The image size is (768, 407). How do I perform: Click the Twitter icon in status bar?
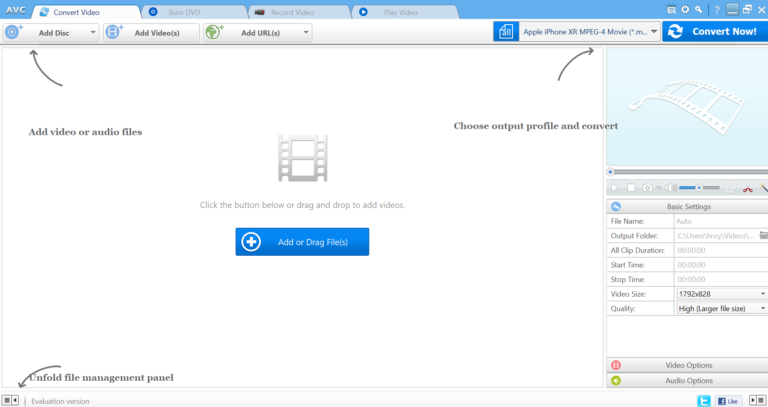(x=703, y=400)
